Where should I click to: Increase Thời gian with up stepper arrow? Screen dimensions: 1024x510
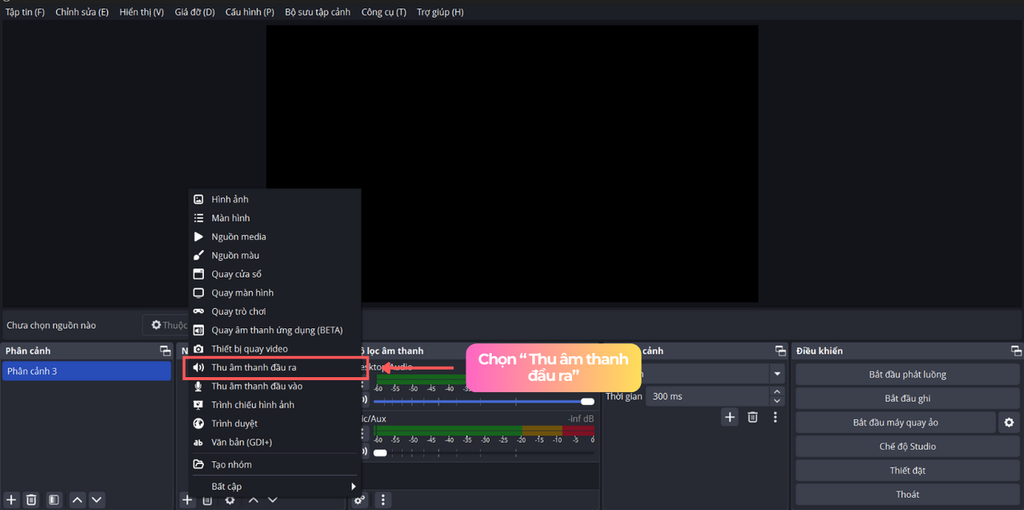coord(776,392)
